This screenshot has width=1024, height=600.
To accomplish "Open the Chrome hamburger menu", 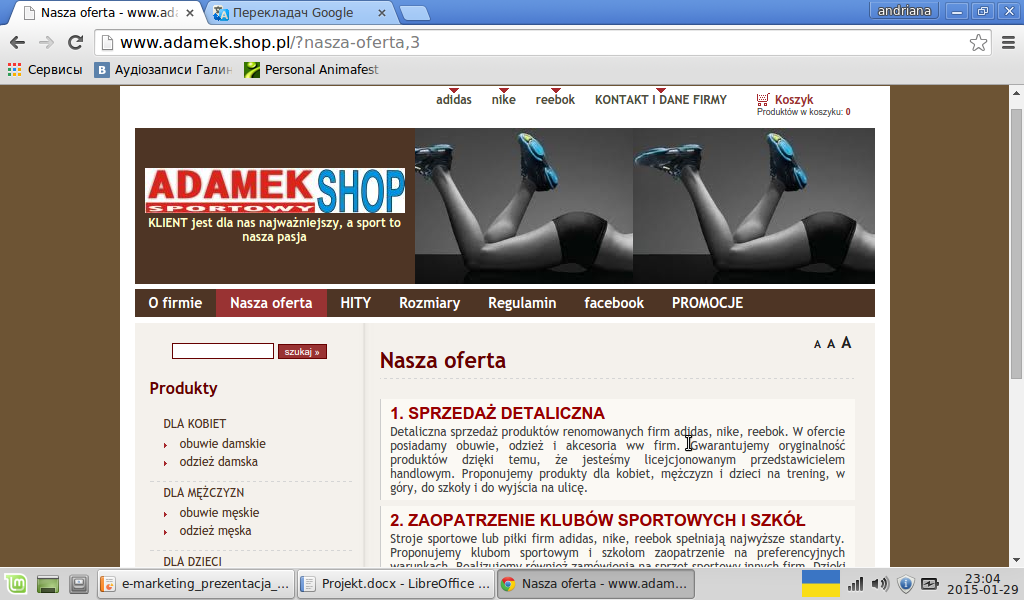I will click(1007, 43).
